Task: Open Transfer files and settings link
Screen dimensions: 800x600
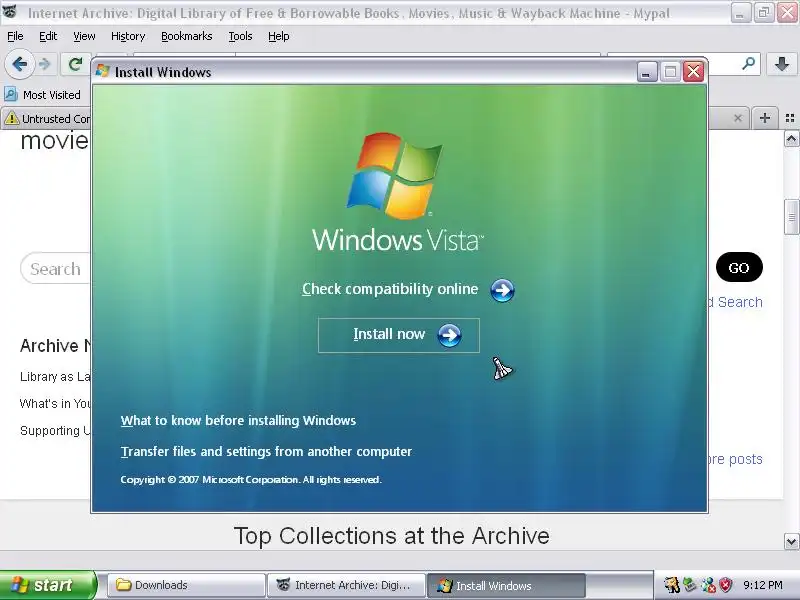Action: pos(266,452)
